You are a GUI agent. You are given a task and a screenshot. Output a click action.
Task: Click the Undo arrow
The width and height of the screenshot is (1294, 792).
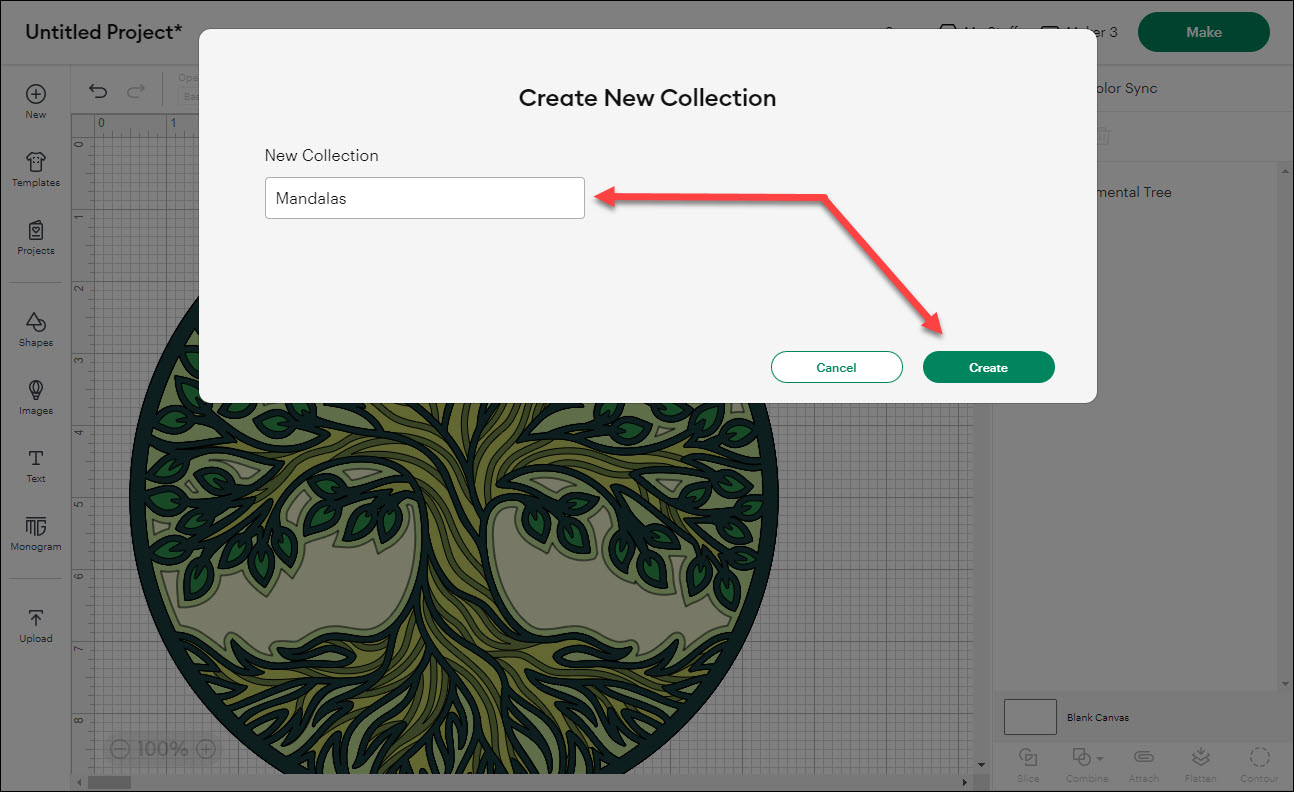[x=97, y=90]
